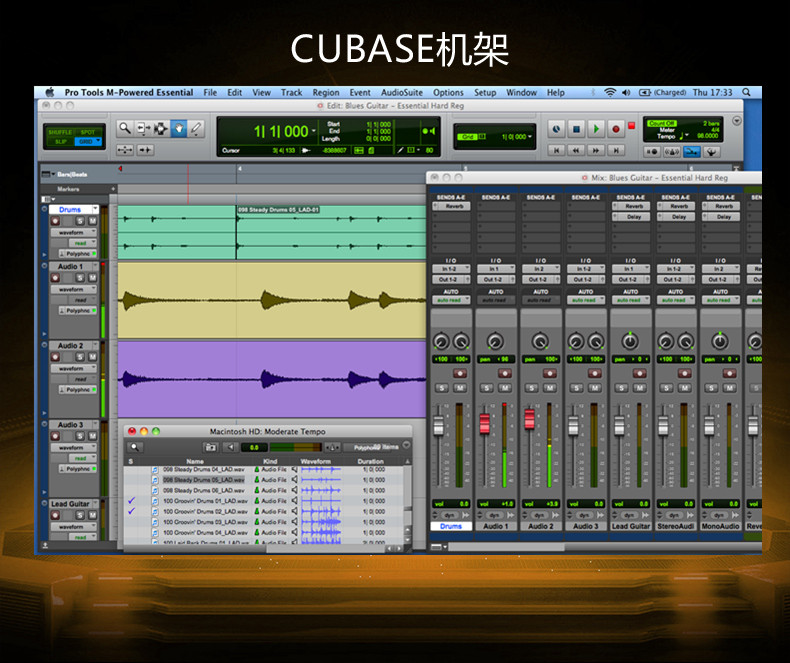Click the red Record transport button
790x663 pixels.
click(616, 129)
